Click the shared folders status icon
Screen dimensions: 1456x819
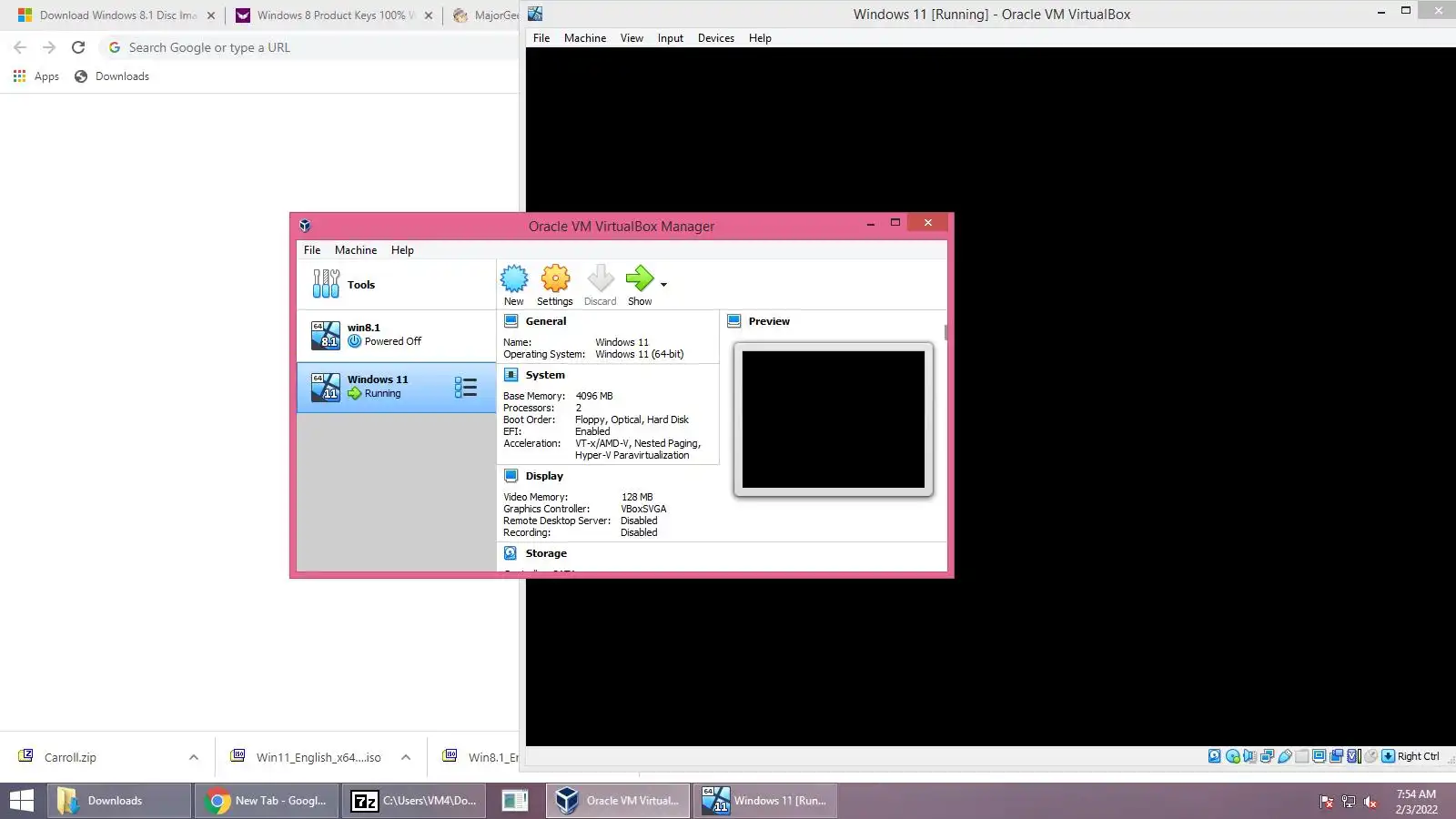[x=1302, y=756]
